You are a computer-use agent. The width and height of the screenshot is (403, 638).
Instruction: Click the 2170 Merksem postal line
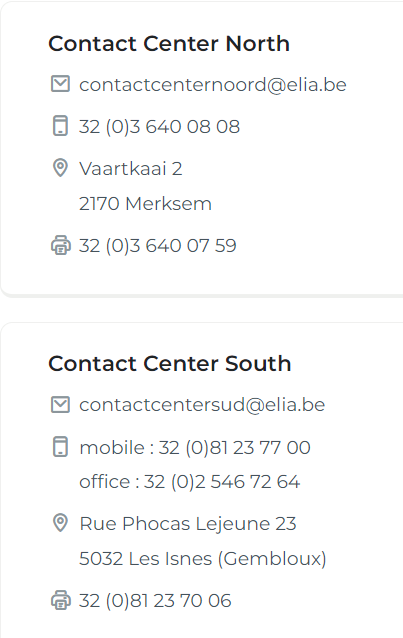click(x=145, y=203)
